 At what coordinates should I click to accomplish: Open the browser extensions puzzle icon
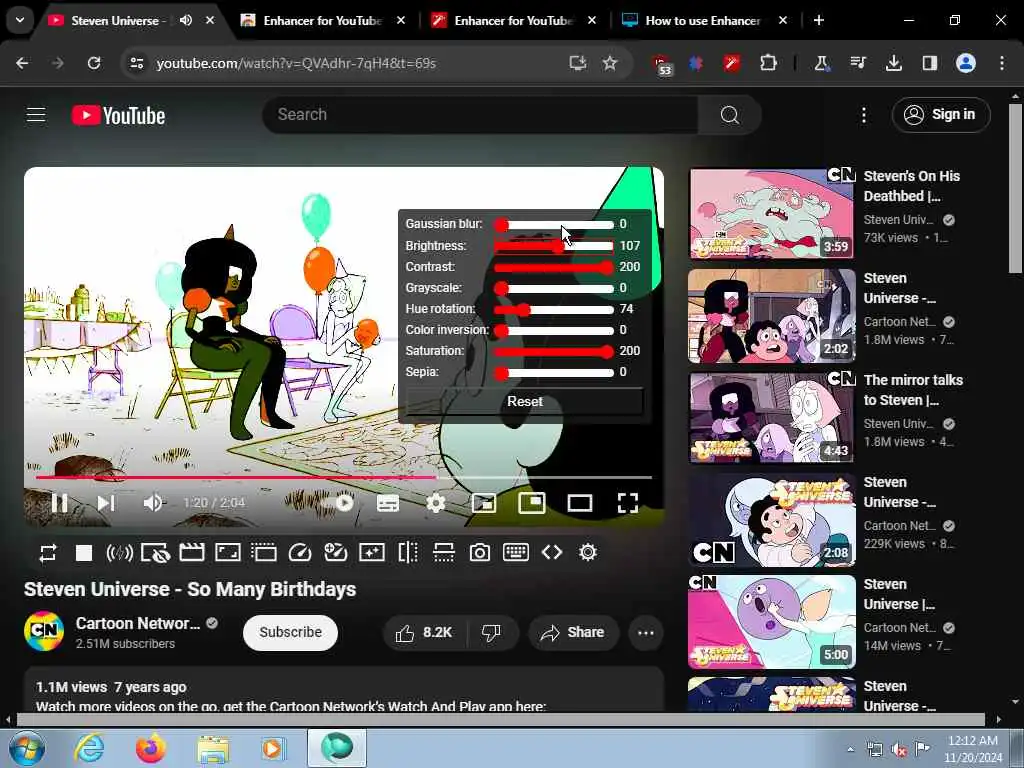tap(768, 63)
